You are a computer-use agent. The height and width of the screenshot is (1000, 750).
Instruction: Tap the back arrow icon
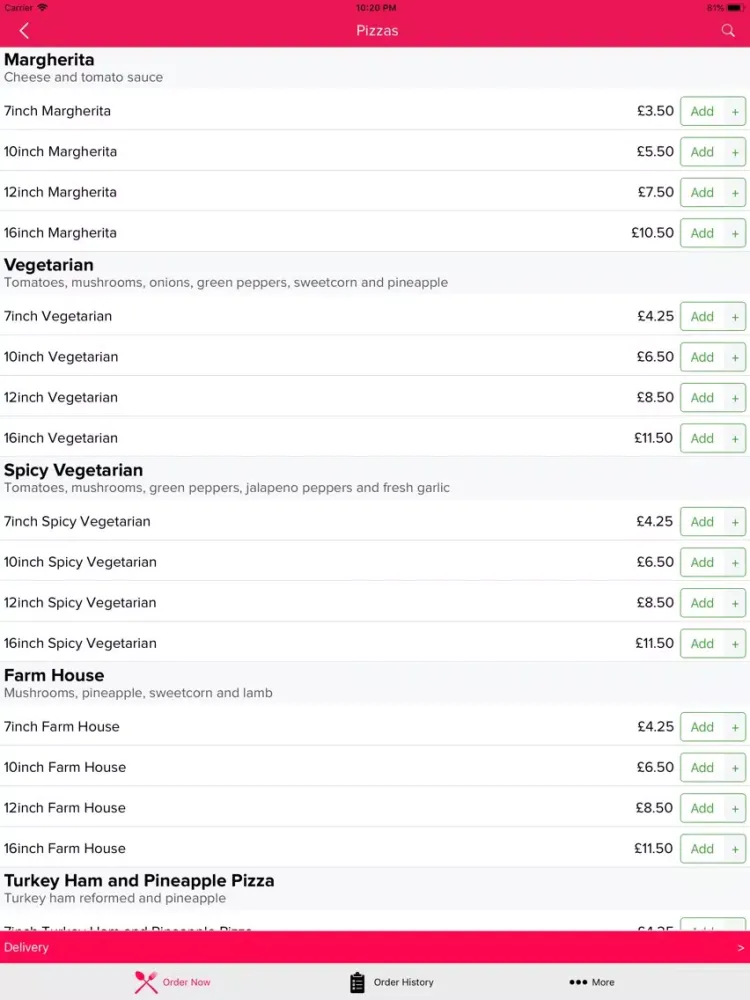point(24,31)
